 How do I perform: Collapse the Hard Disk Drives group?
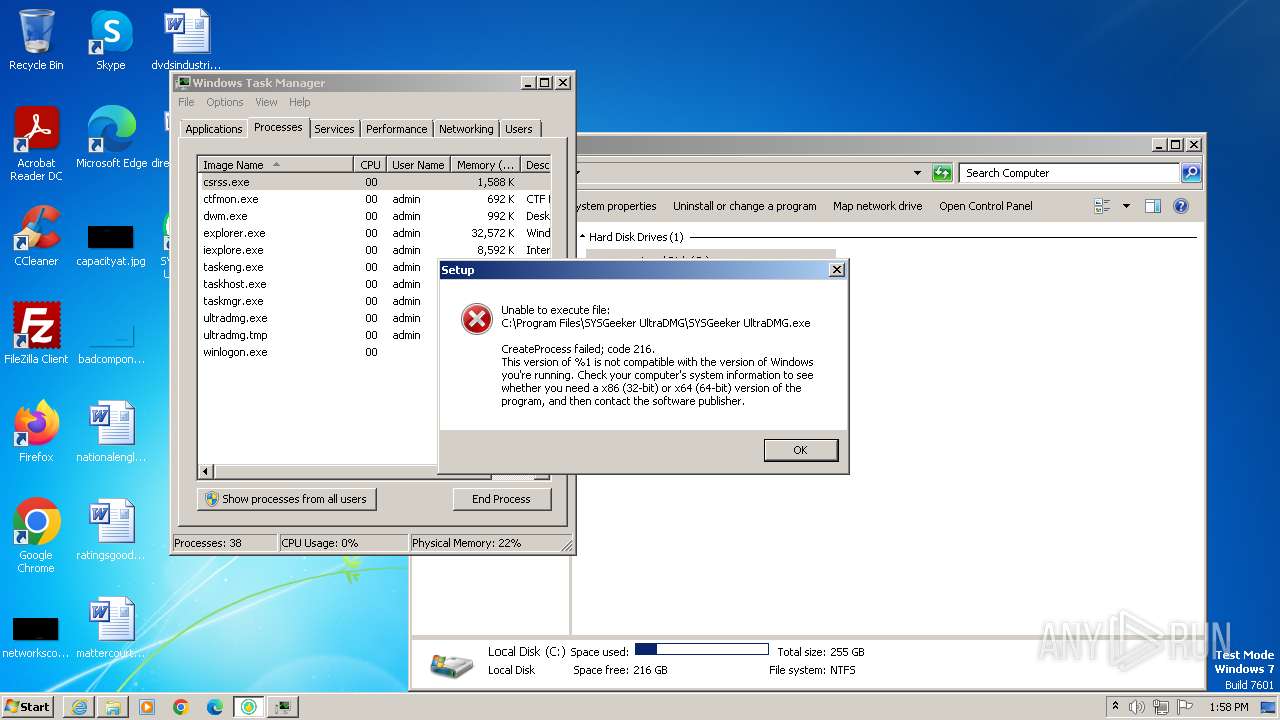[583, 237]
